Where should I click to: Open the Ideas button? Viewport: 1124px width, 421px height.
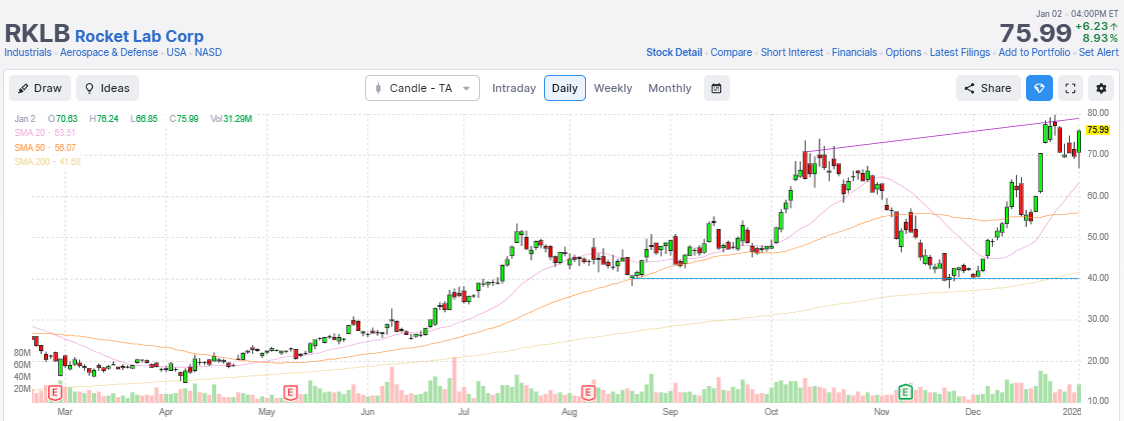coord(108,88)
